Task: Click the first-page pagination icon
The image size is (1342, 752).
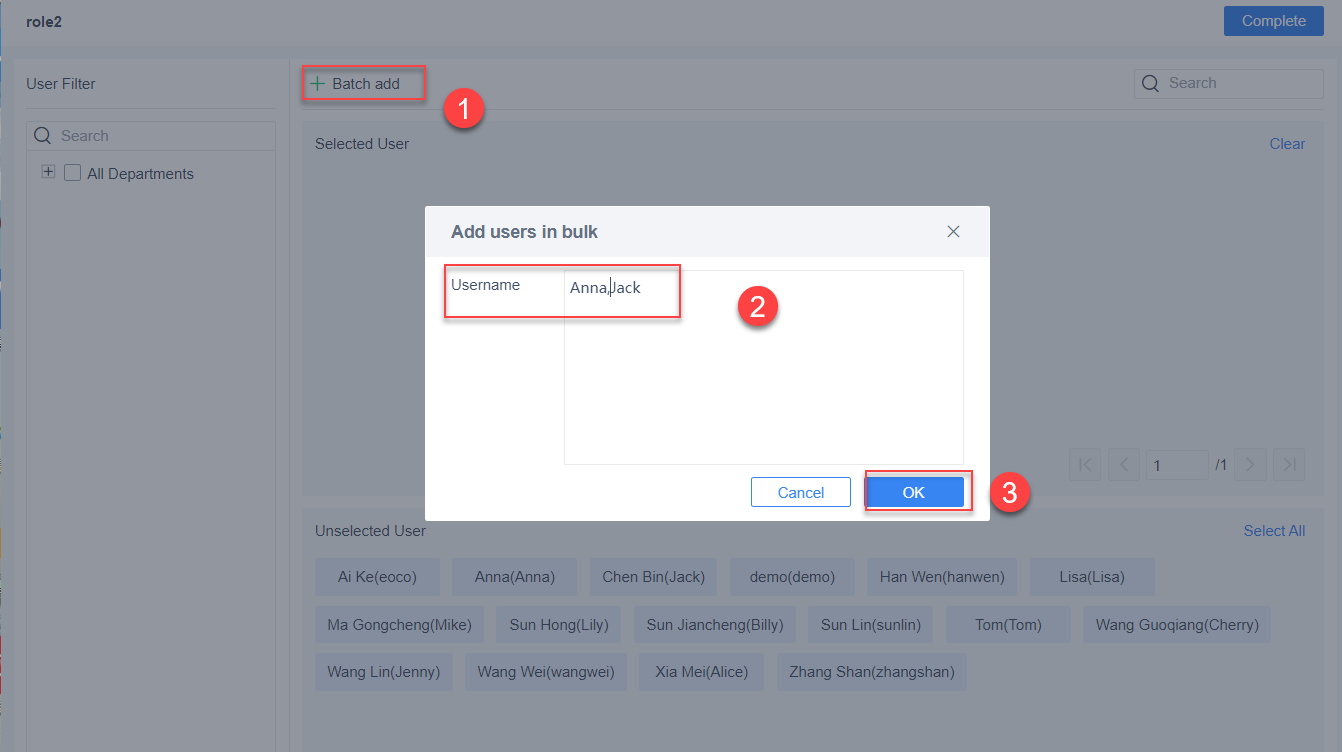Action: pos(1085,464)
